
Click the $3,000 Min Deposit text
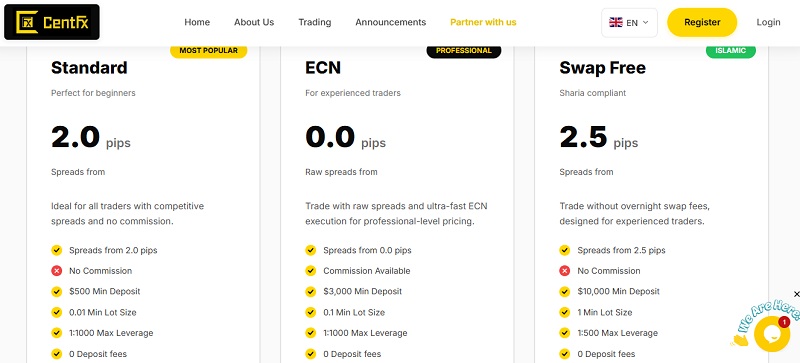363,292
